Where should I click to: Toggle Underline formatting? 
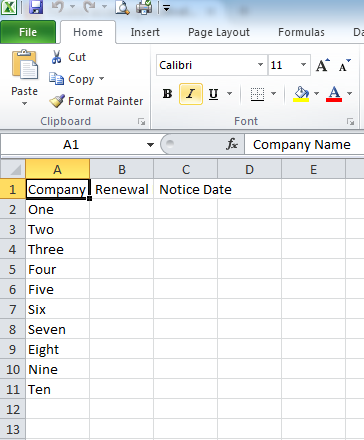(213, 94)
